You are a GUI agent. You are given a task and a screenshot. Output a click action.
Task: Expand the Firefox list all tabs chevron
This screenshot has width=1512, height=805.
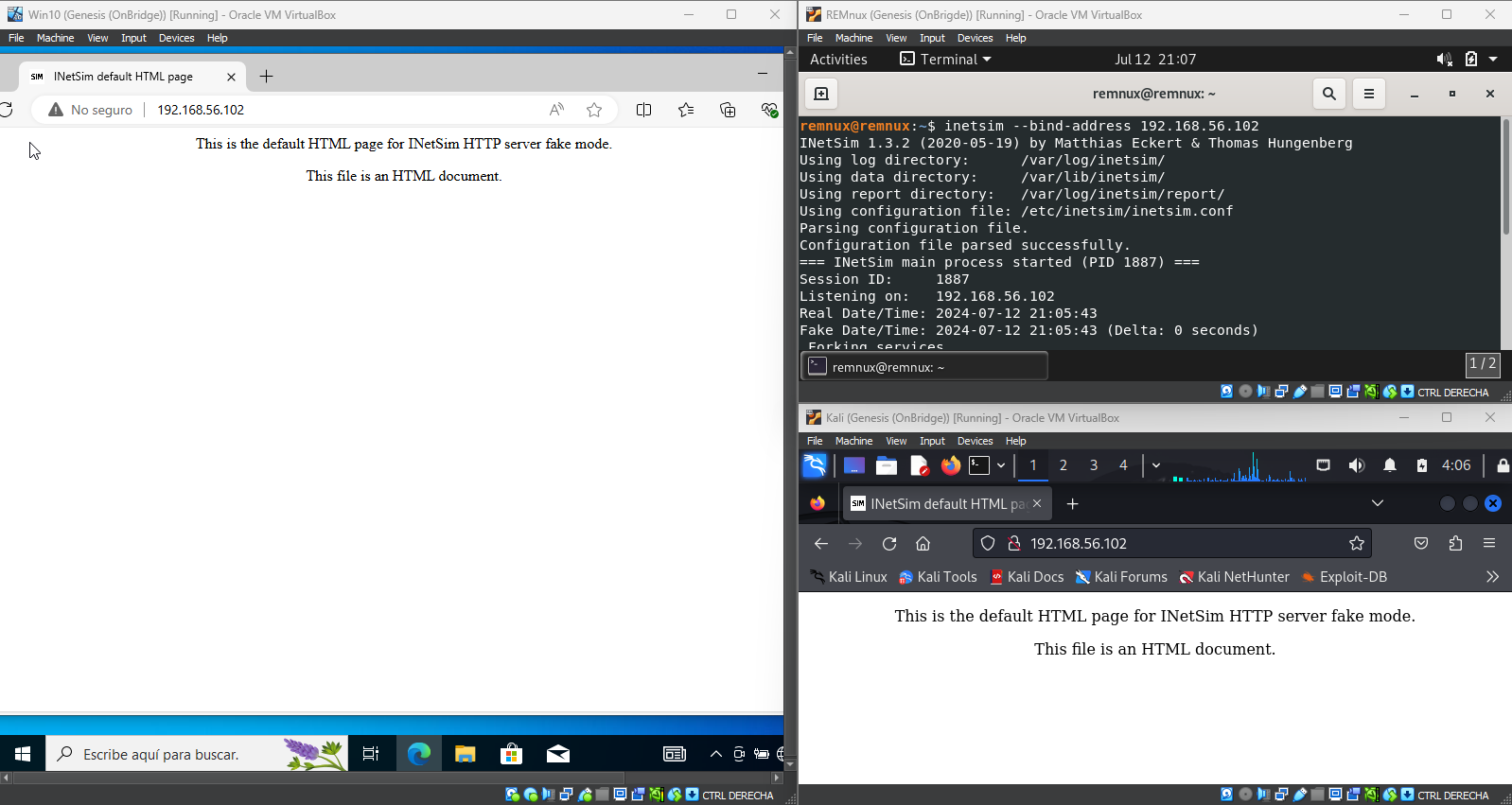coord(1378,504)
